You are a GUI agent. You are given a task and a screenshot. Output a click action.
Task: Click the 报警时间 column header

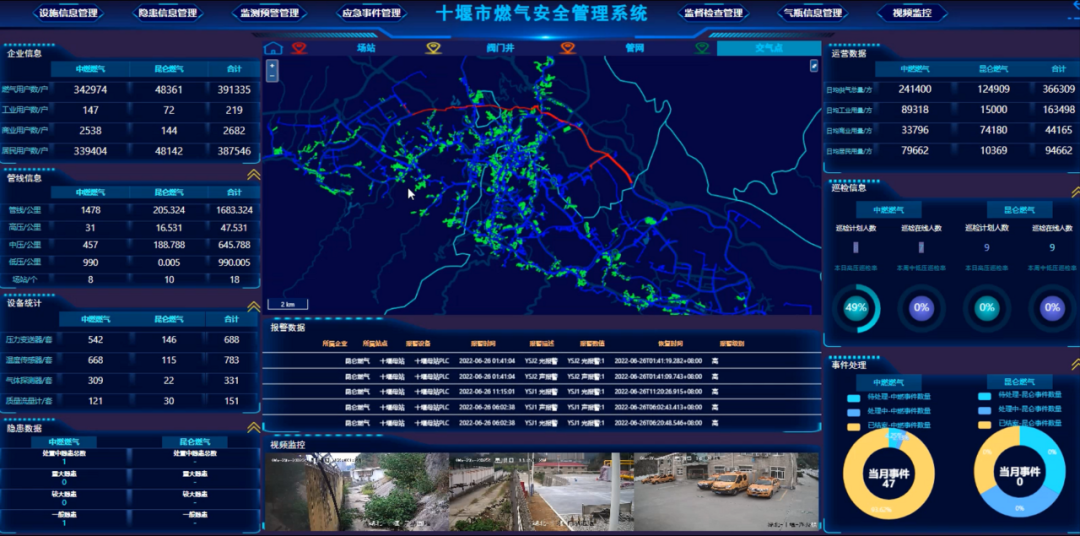[483, 343]
